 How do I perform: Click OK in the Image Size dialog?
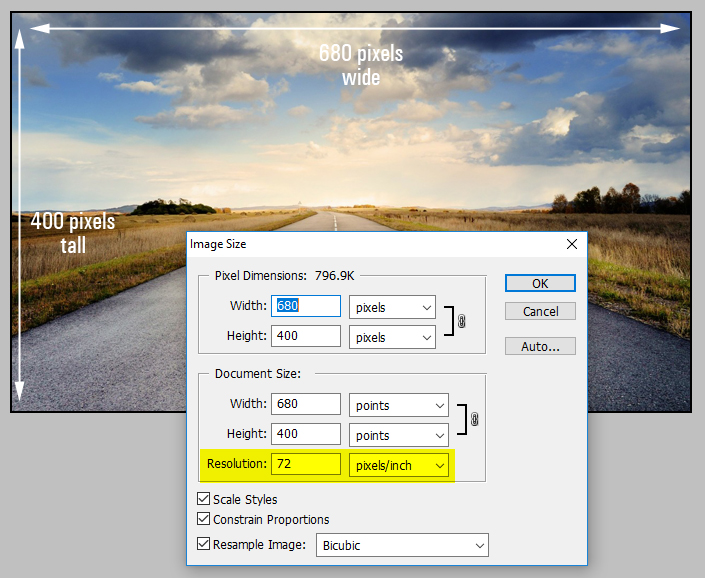point(540,283)
